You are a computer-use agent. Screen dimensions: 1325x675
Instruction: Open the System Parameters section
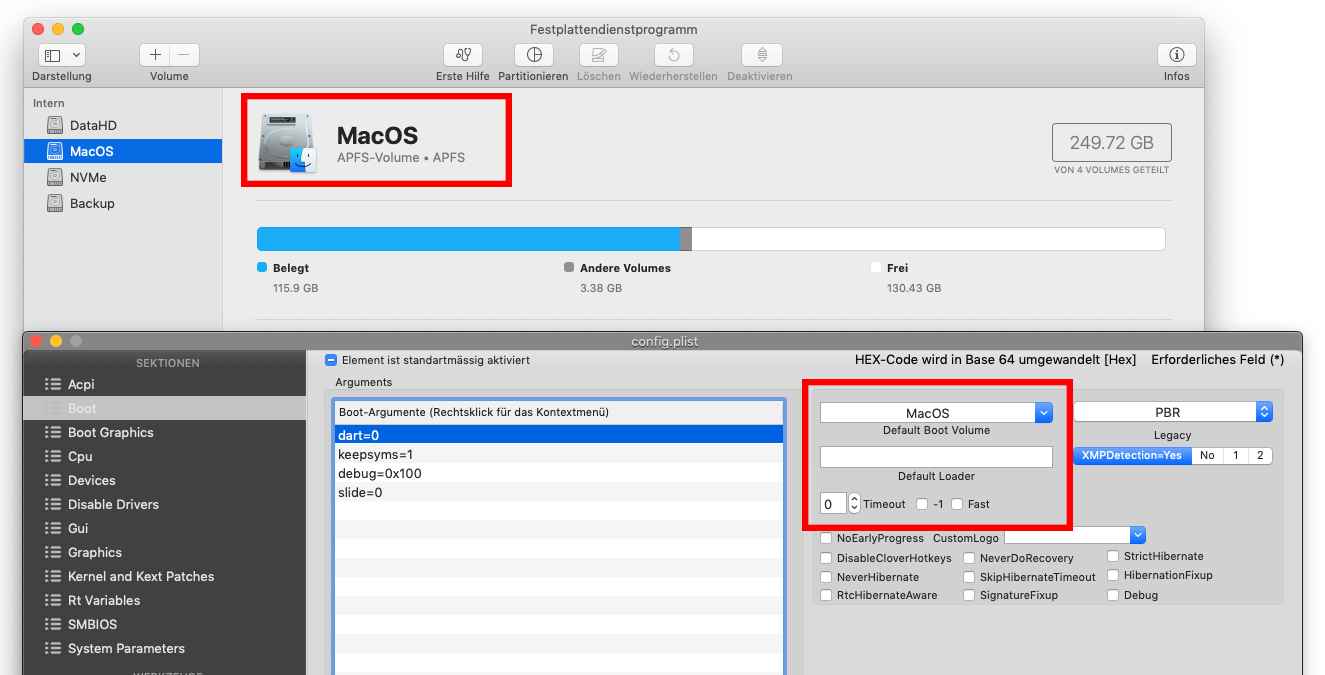(x=164, y=648)
